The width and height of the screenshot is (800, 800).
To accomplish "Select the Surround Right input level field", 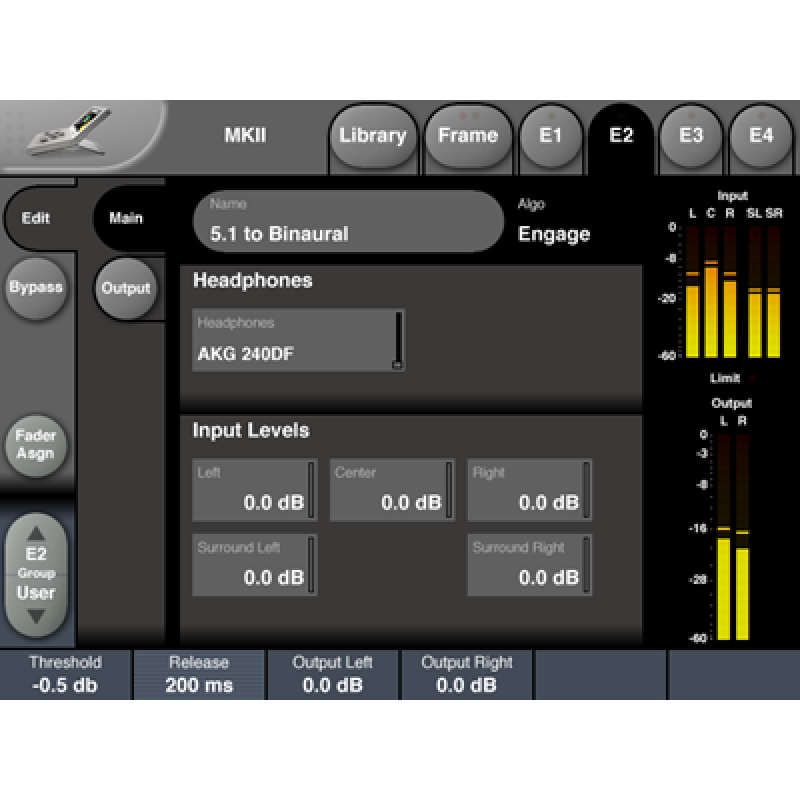I will 529,565.
